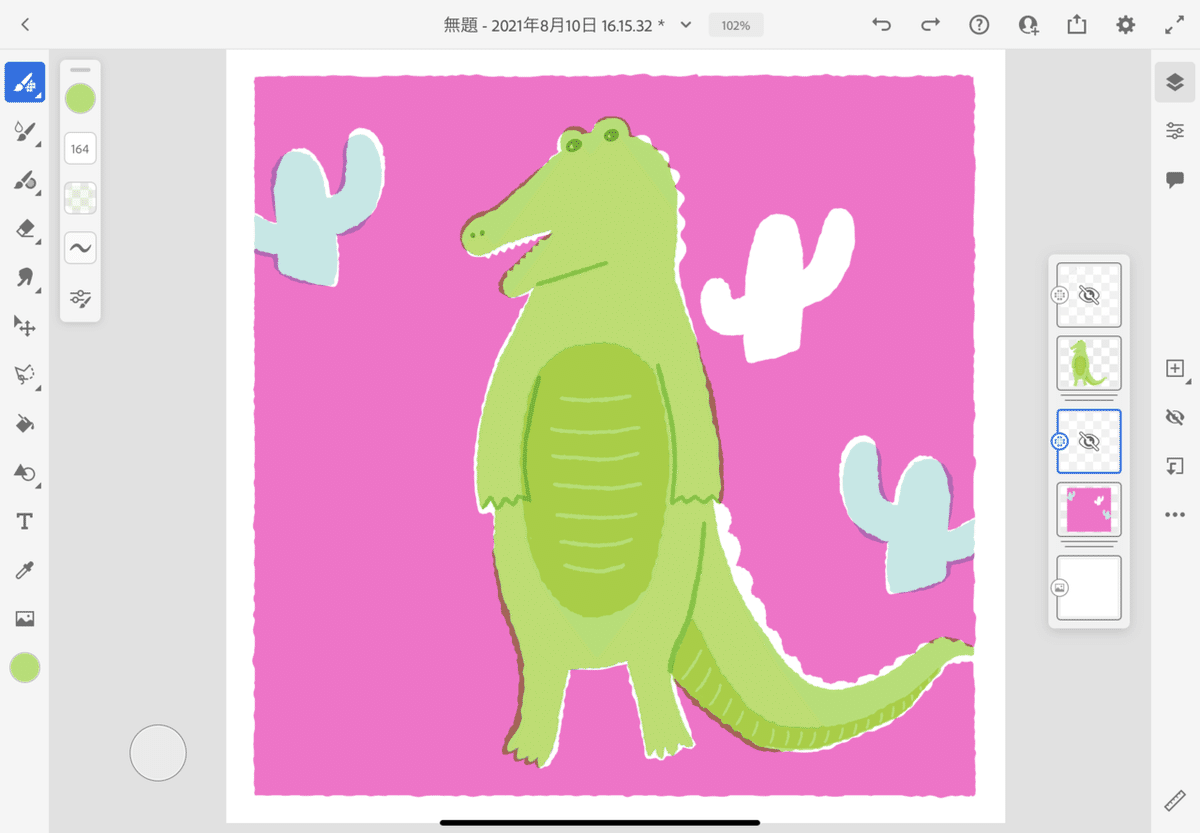
Task: Open the brush color swatch in tool options
Action: point(80,99)
